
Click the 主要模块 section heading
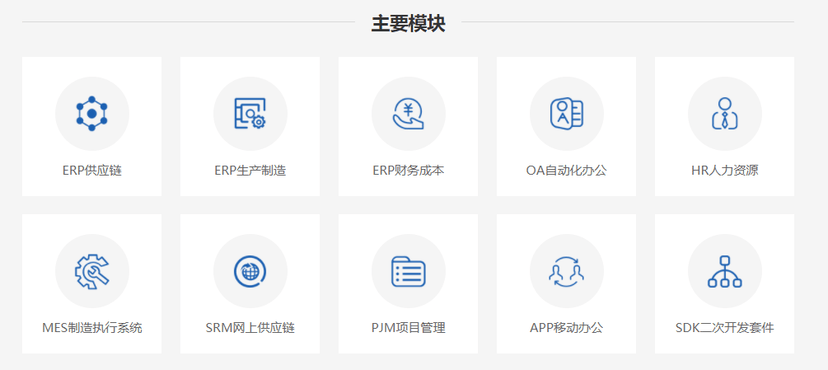click(408, 23)
